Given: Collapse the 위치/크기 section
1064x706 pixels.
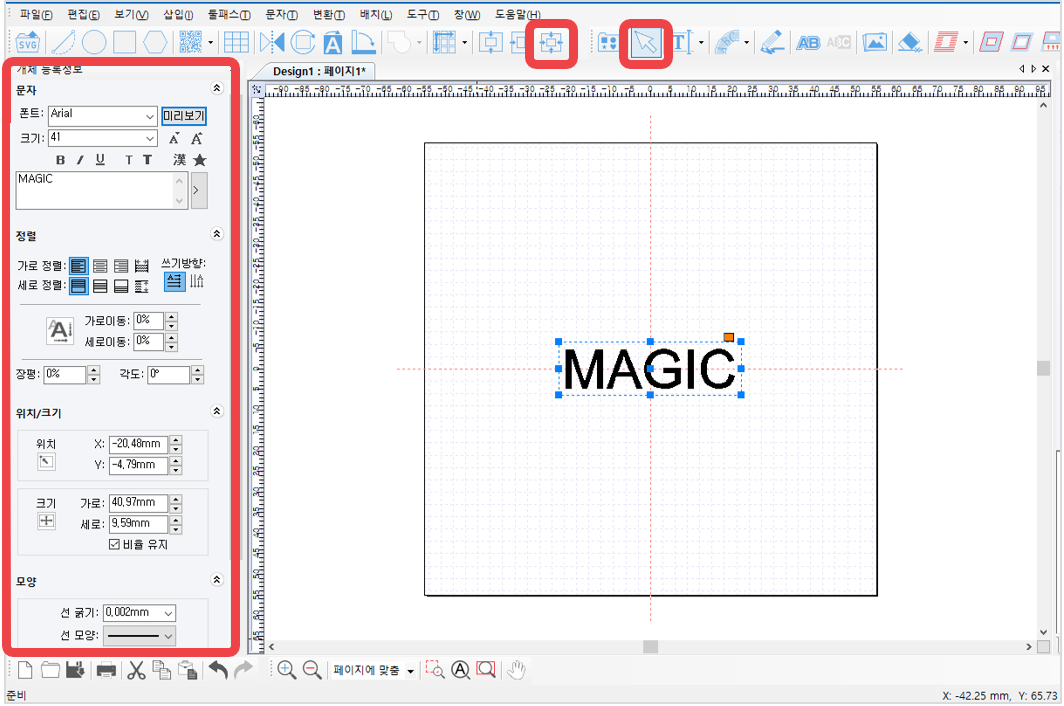Looking at the screenshot, I should pos(216,411).
